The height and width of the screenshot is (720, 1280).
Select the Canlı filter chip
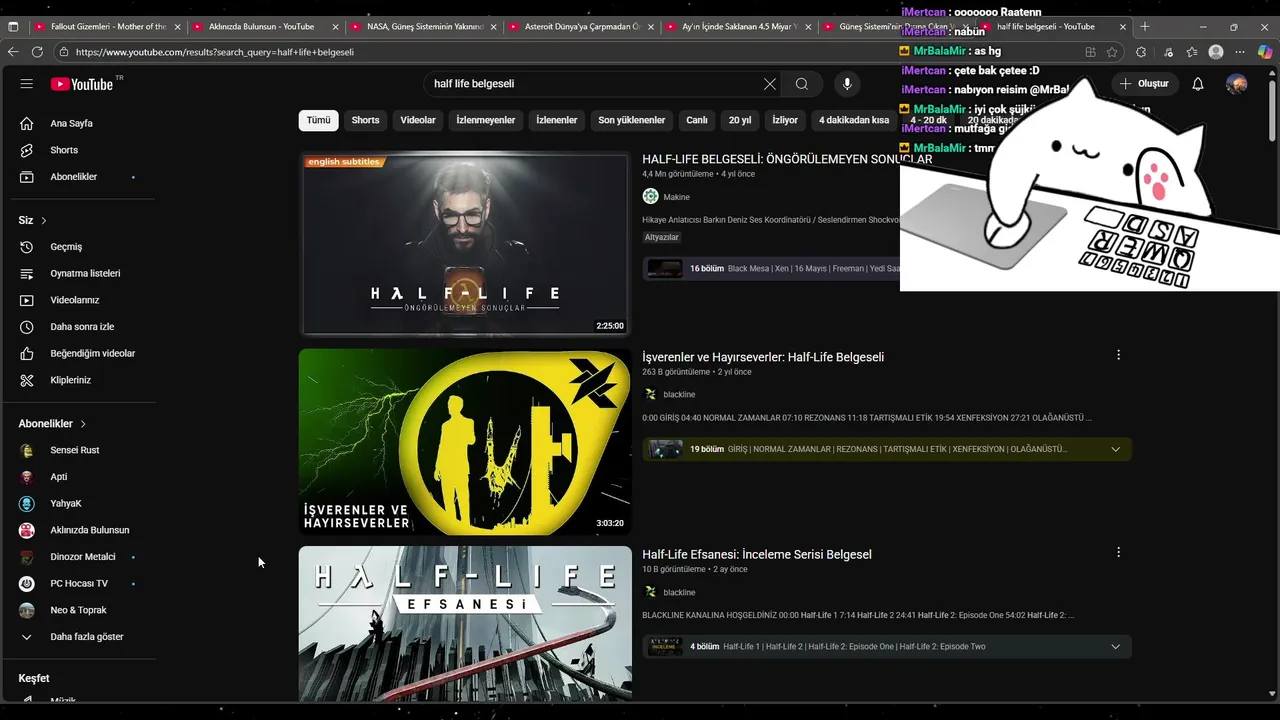tap(697, 120)
